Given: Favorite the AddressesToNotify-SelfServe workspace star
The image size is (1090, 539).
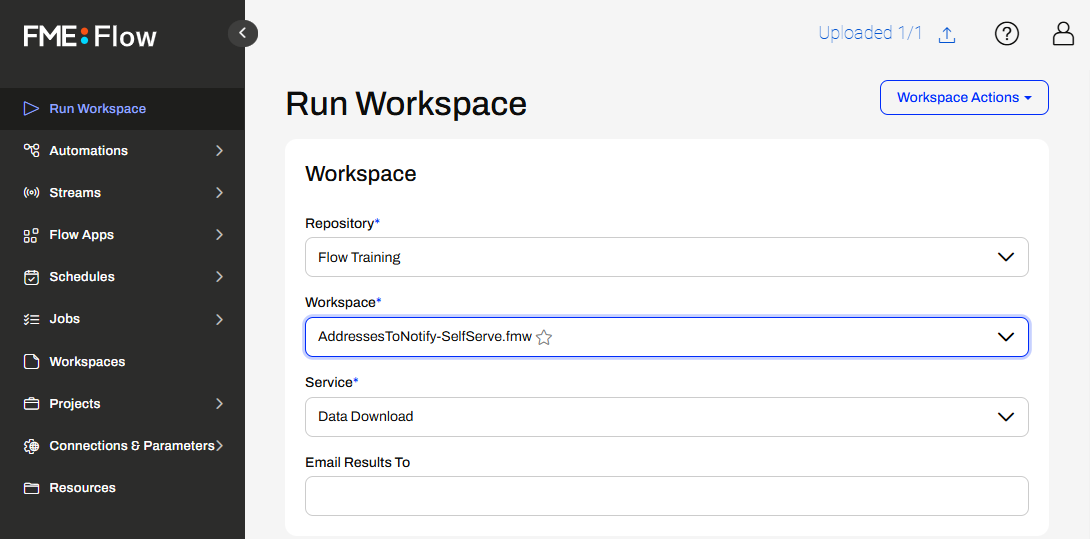Looking at the screenshot, I should pos(544,337).
